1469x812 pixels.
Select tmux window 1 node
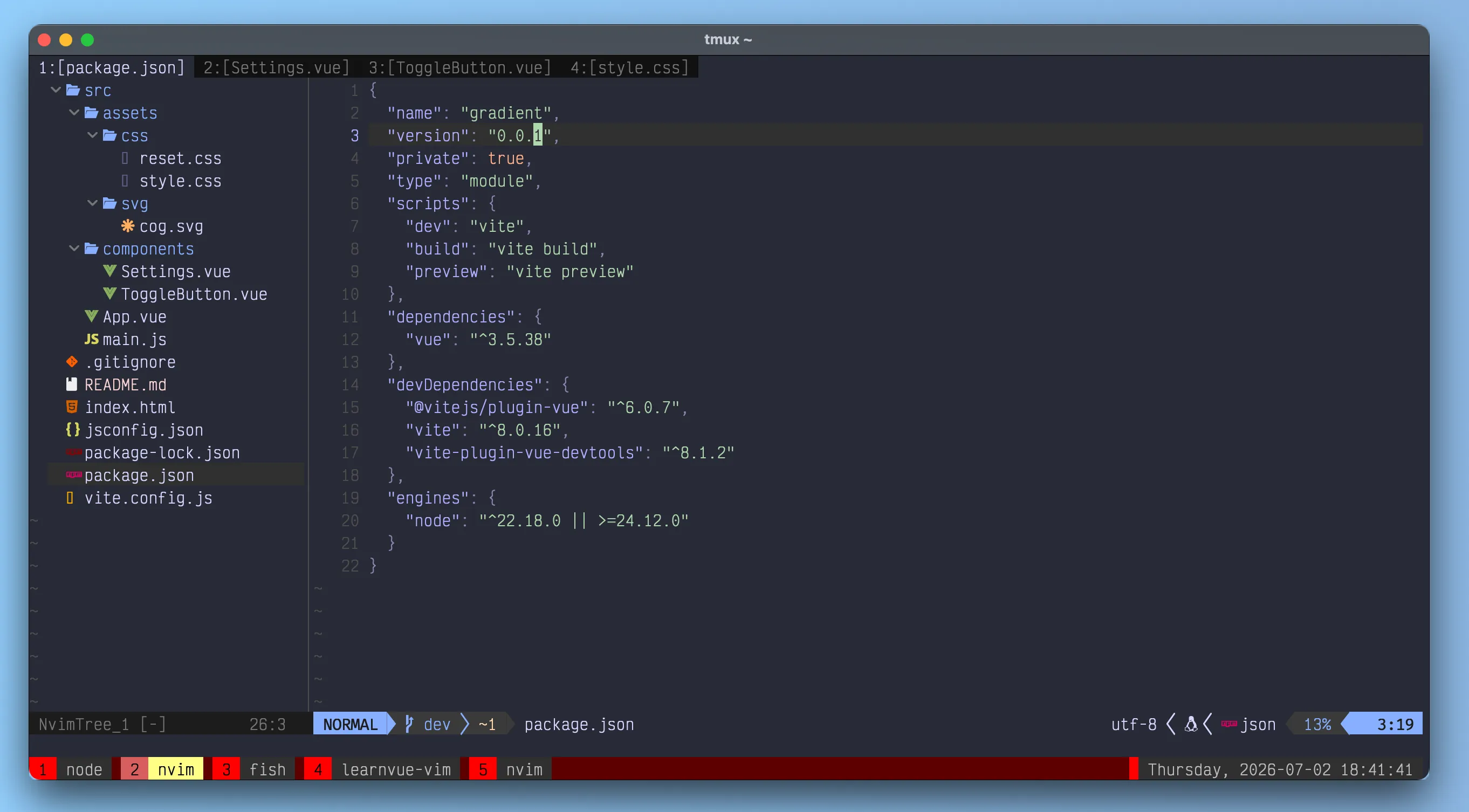click(70, 769)
